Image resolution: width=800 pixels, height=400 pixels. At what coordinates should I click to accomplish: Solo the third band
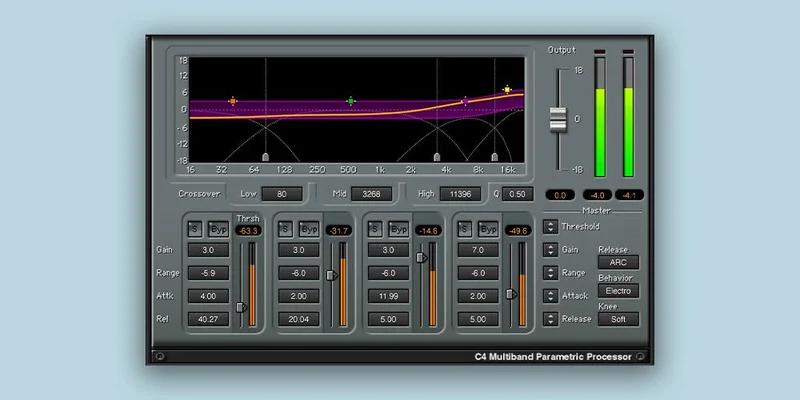(374, 229)
